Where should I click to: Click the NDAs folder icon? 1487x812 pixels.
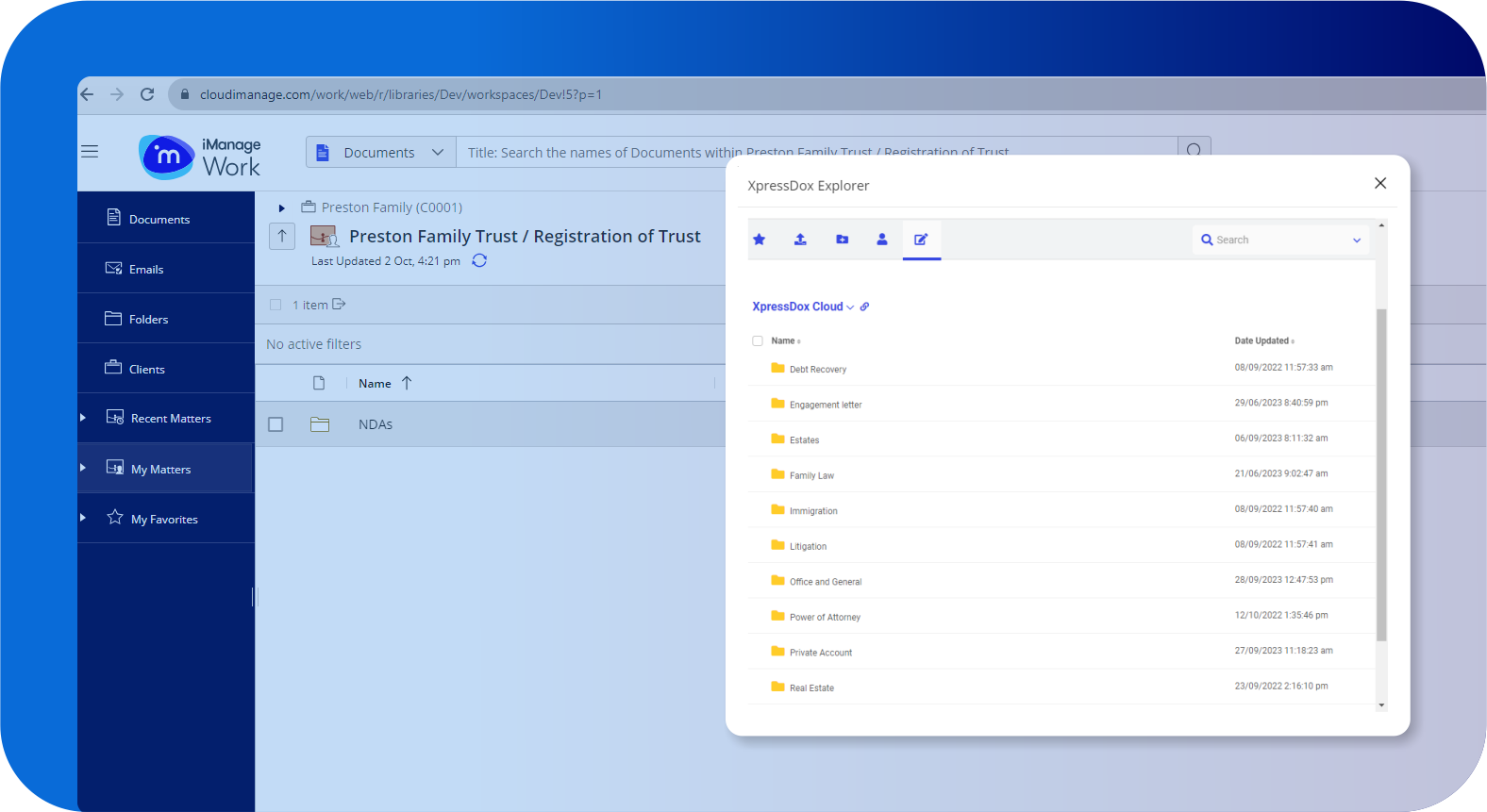320,424
